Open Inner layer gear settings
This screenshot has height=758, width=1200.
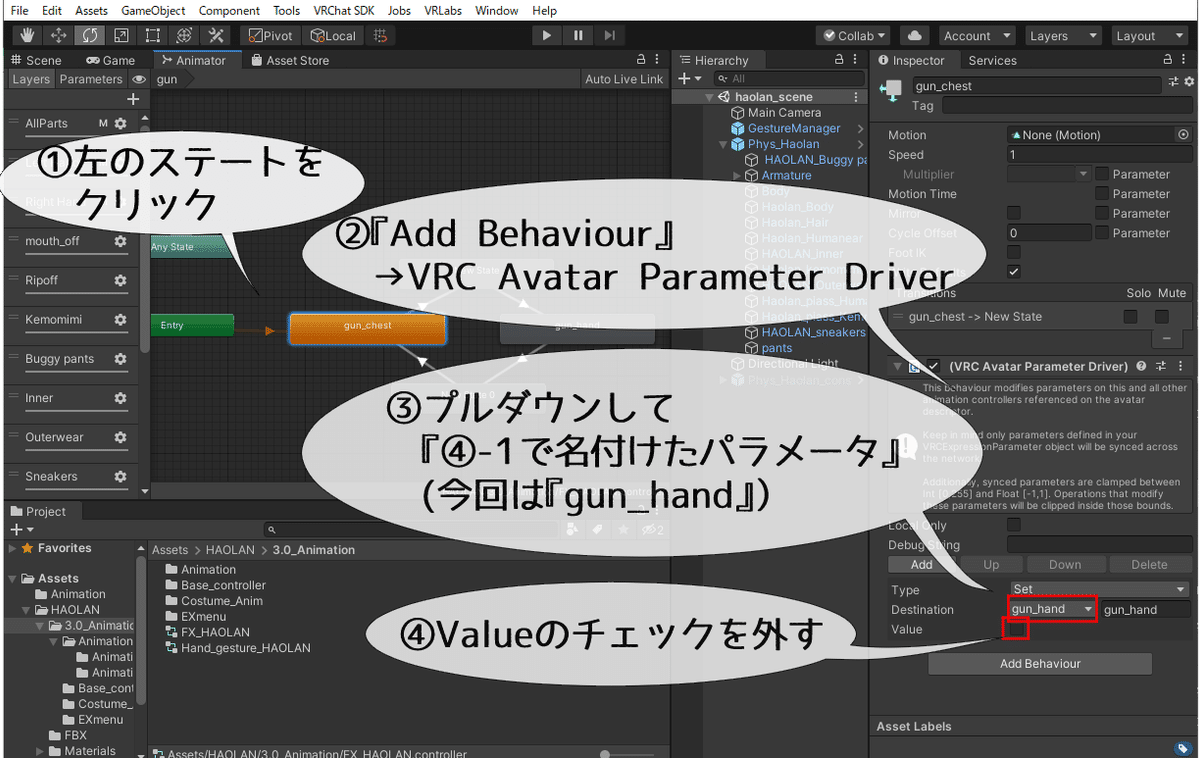[x=120, y=398]
